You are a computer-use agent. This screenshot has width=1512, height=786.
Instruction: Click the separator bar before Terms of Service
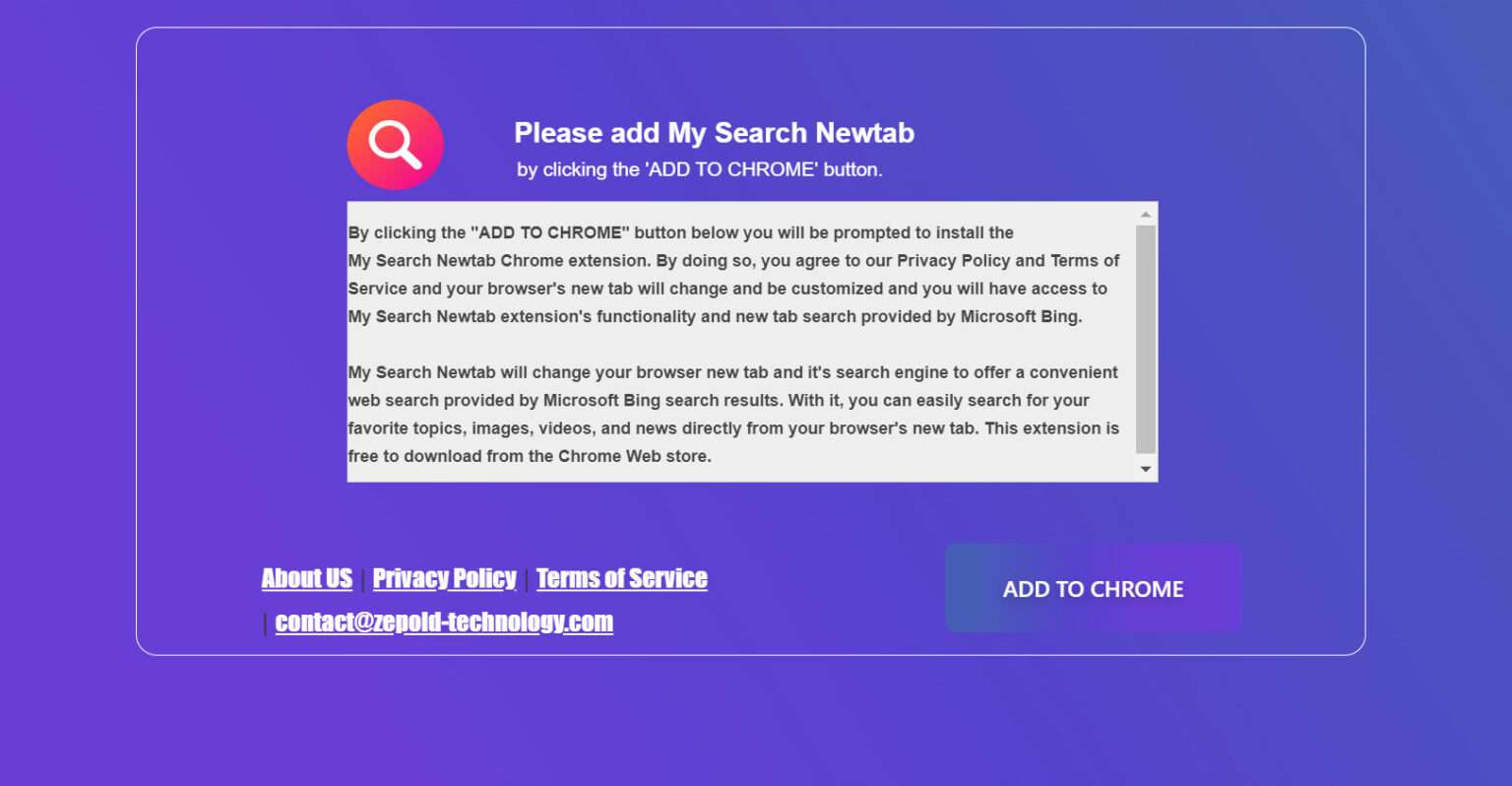coord(527,580)
